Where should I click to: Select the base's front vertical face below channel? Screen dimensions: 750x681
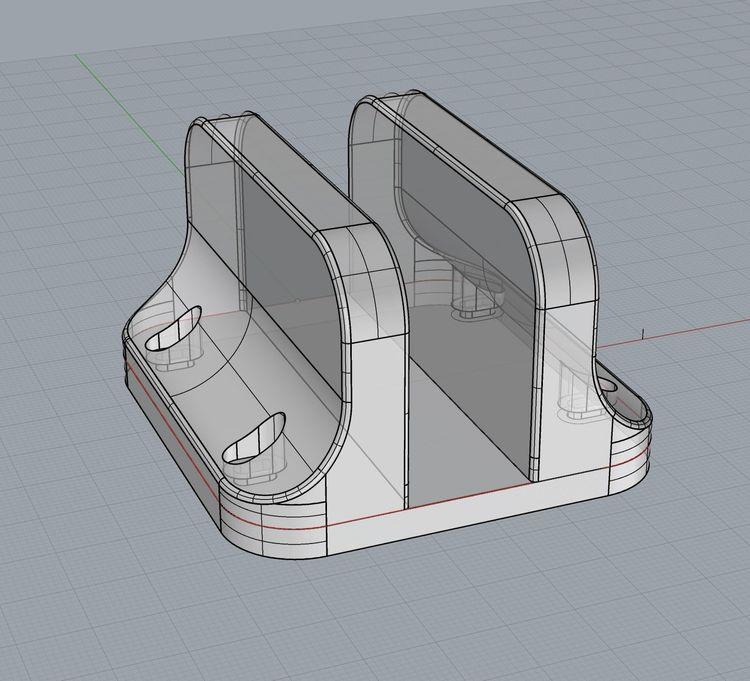(470, 525)
